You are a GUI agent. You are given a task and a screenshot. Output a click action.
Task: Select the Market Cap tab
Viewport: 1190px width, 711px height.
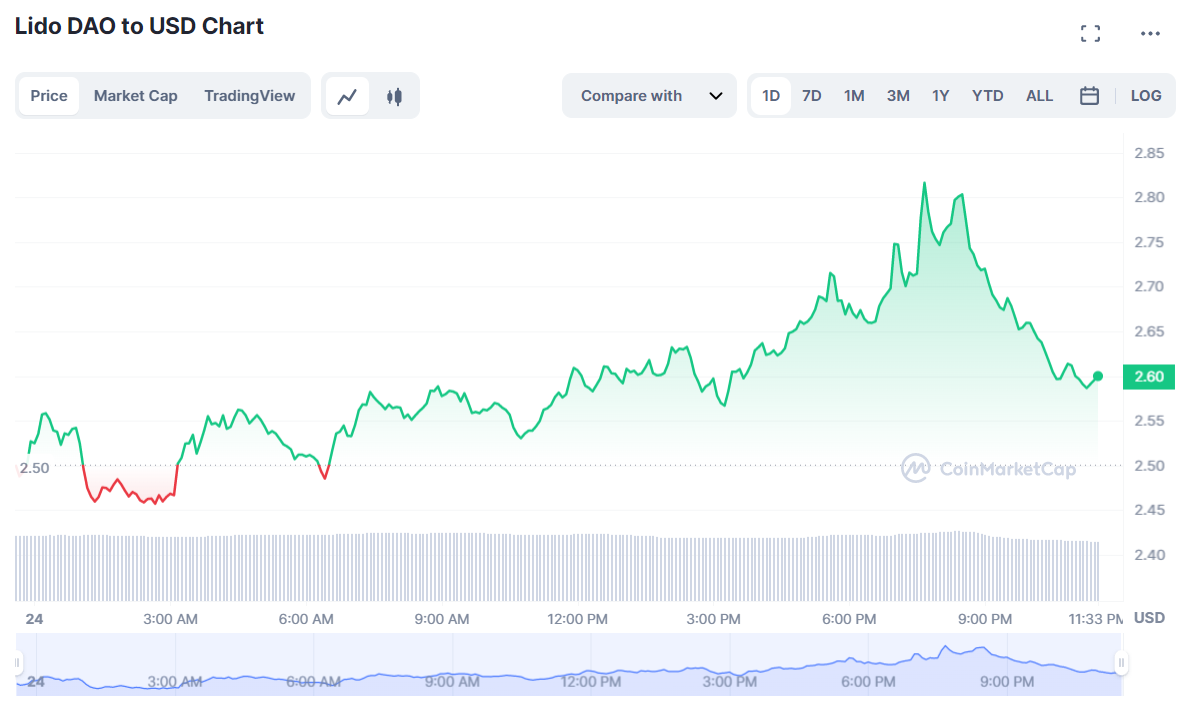[x=135, y=96]
